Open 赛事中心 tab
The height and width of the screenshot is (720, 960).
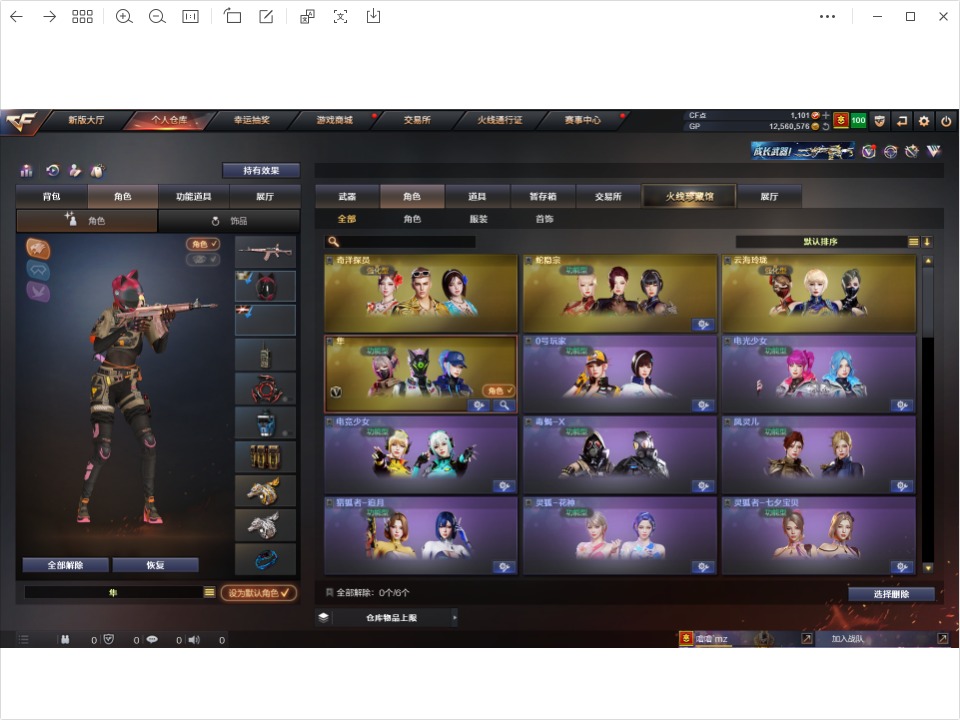pyautogui.click(x=583, y=120)
